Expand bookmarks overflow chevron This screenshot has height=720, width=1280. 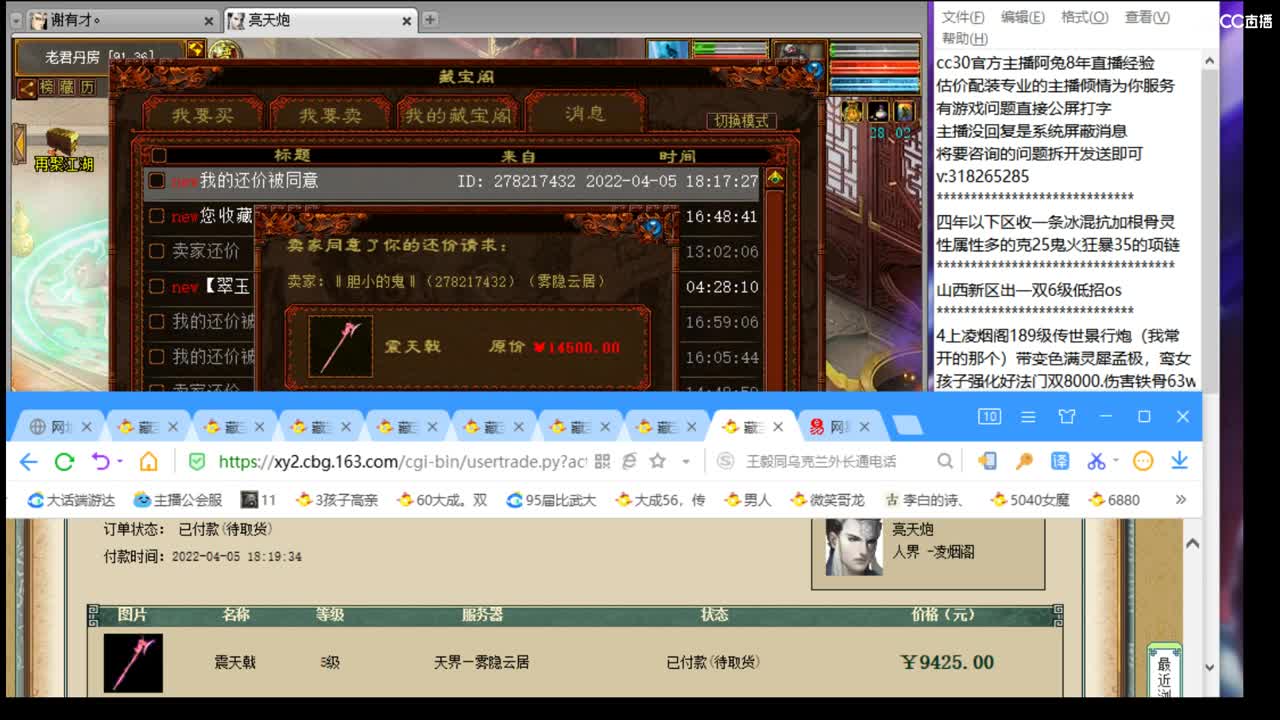(1180, 499)
